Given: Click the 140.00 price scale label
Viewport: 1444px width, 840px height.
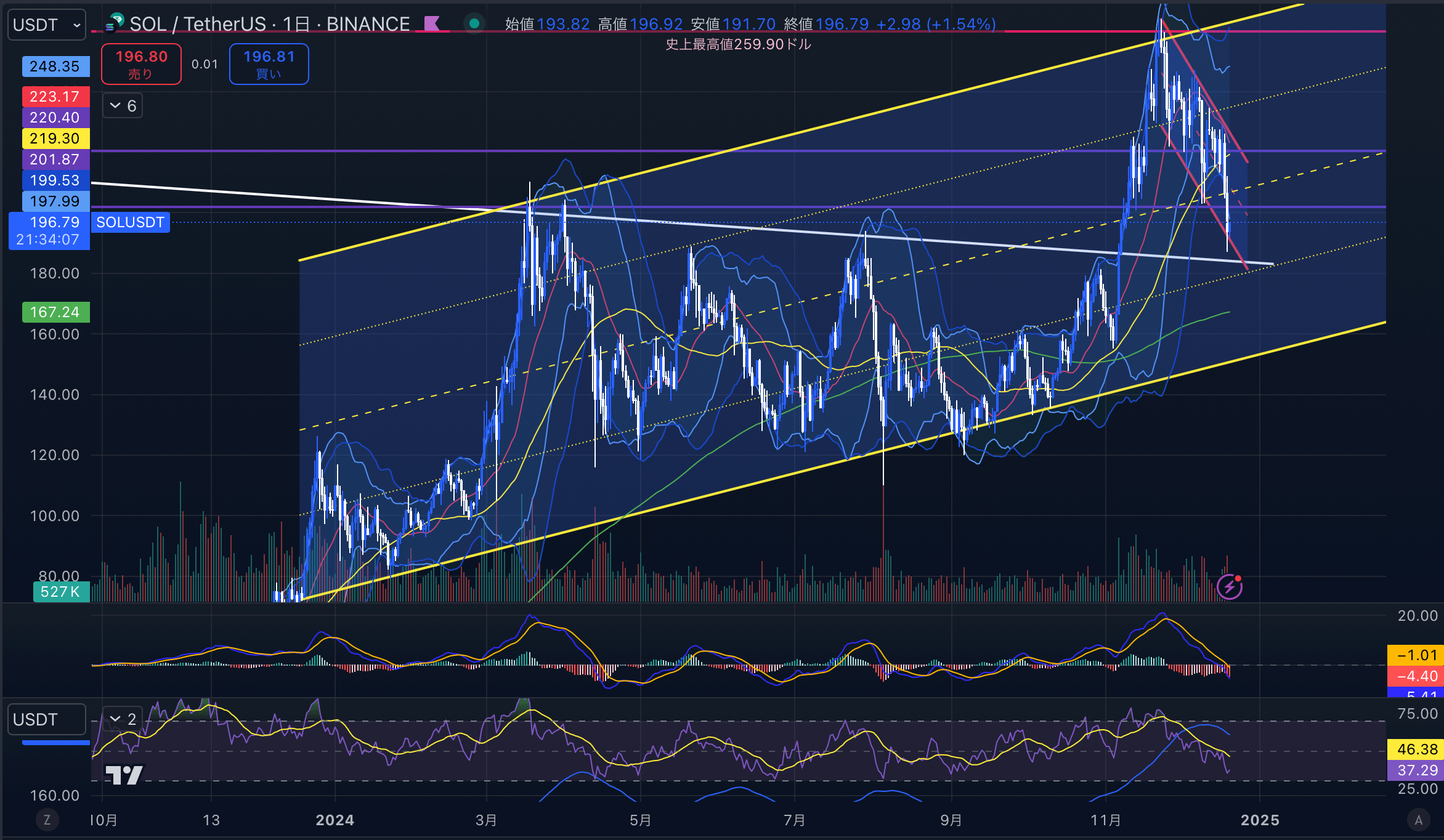Looking at the screenshot, I should pyautogui.click(x=55, y=395).
